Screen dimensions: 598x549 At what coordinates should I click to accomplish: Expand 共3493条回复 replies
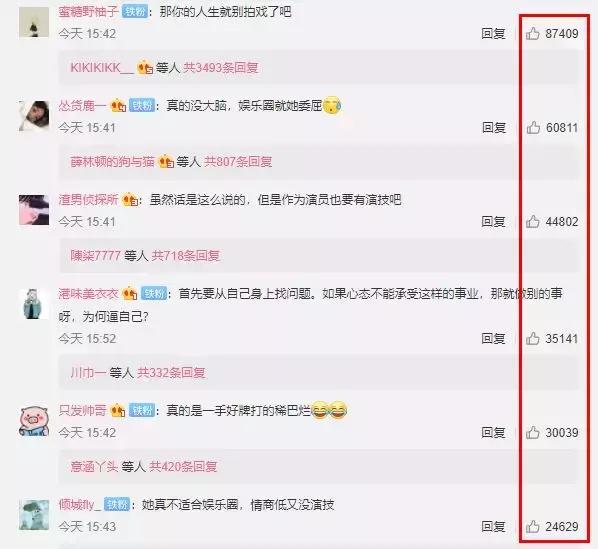tap(221, 68)
